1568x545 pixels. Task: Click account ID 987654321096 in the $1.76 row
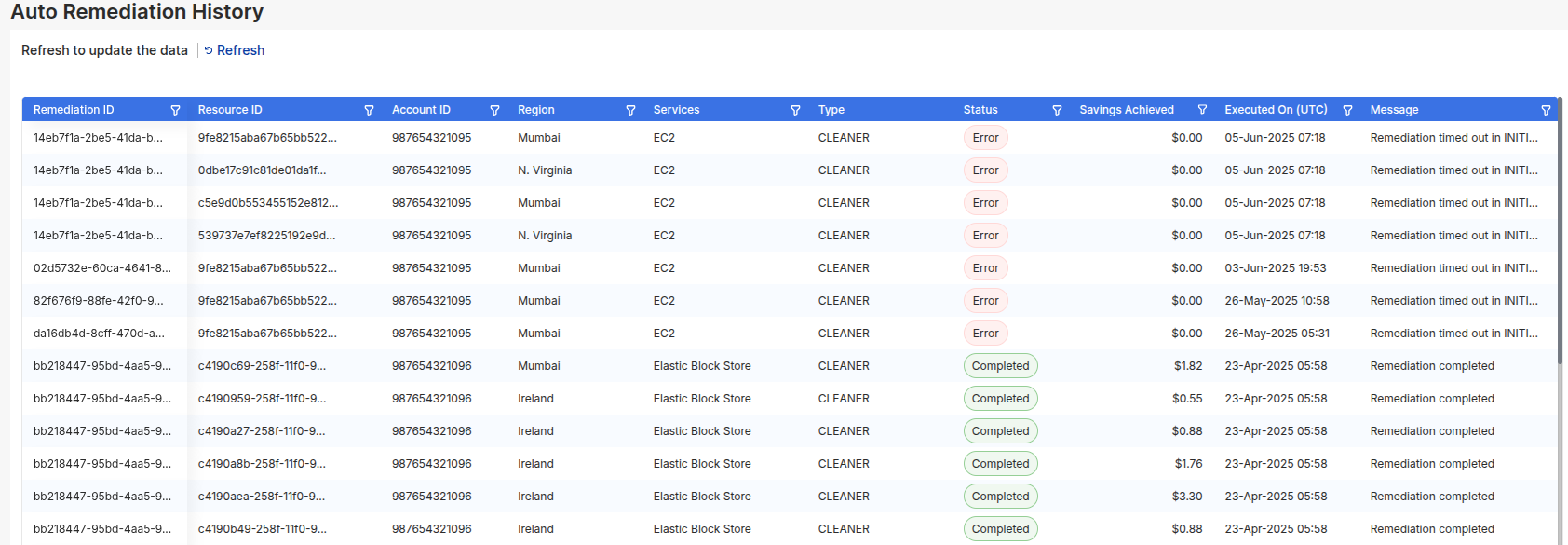pyautogui.click(x=432, y=464)
